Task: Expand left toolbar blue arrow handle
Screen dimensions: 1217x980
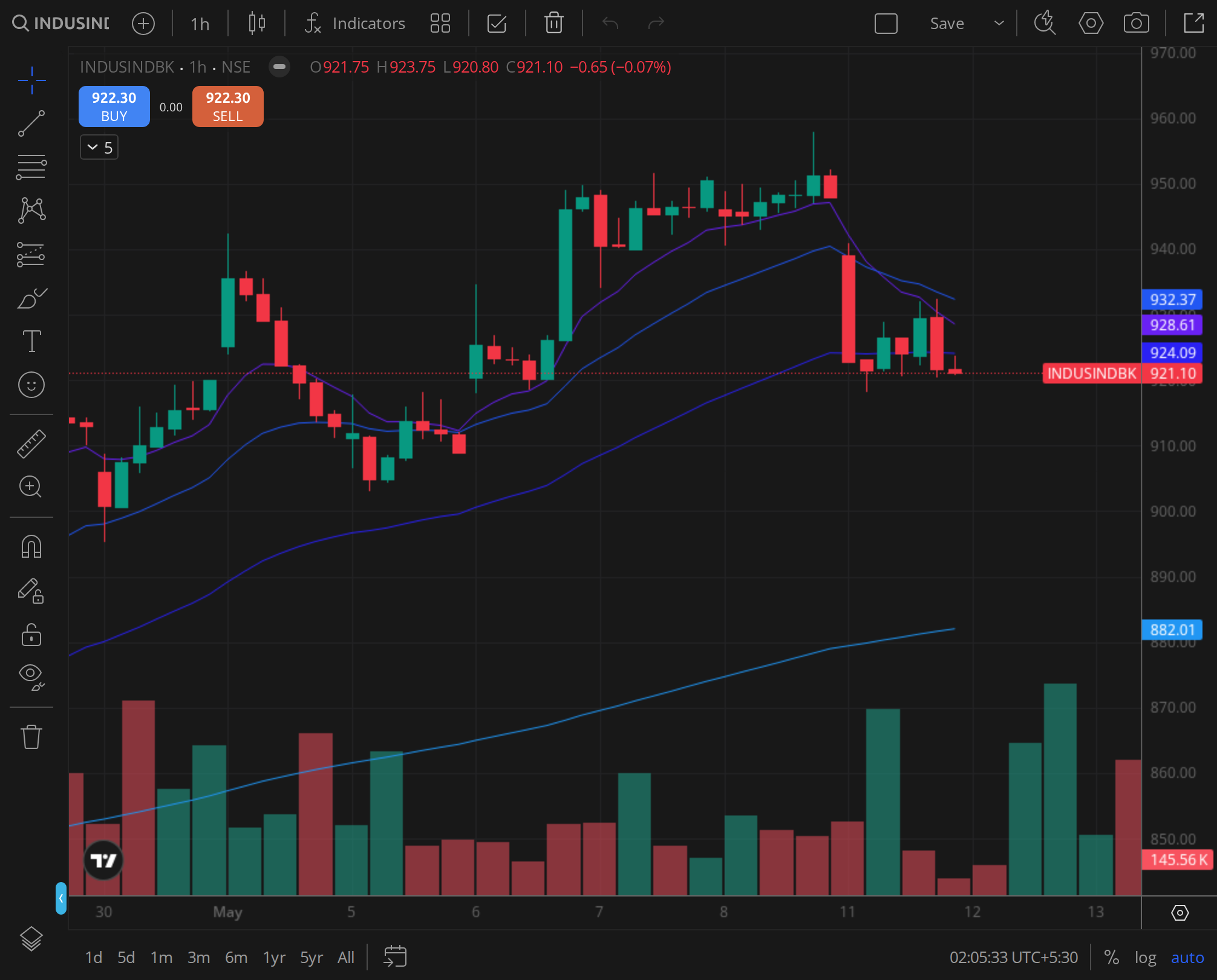Action: pyautogui.click(x=60, y=898)
